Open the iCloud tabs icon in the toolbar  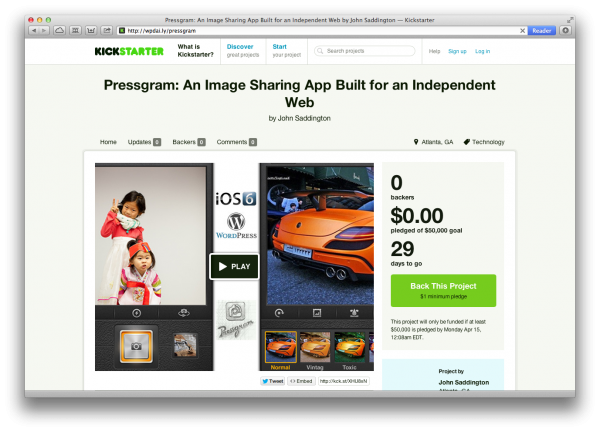pos(59,30)
